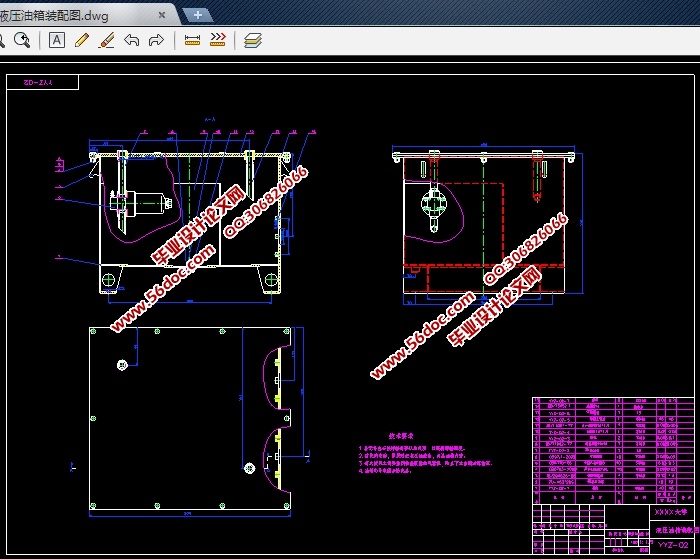Select the text annotation tool (A)
Viewport: 700px width, 559px height.
(56, 40)
